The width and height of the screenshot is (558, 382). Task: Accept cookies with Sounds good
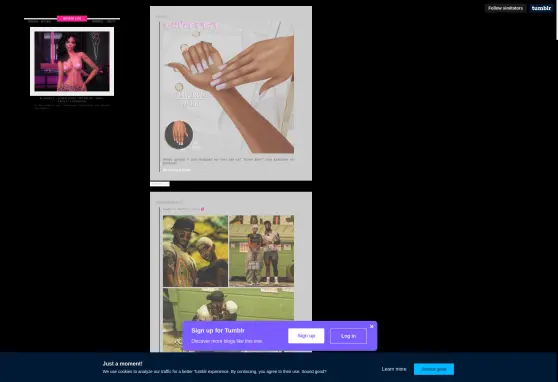pos(433,369)
